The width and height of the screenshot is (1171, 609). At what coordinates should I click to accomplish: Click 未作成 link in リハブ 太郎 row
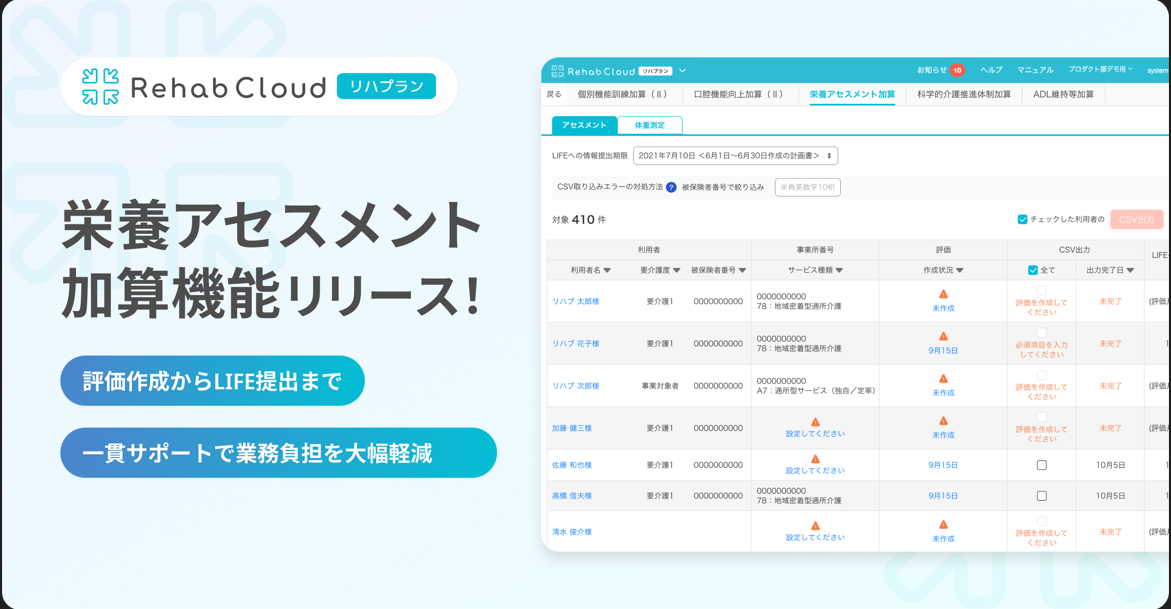(943, 309)
